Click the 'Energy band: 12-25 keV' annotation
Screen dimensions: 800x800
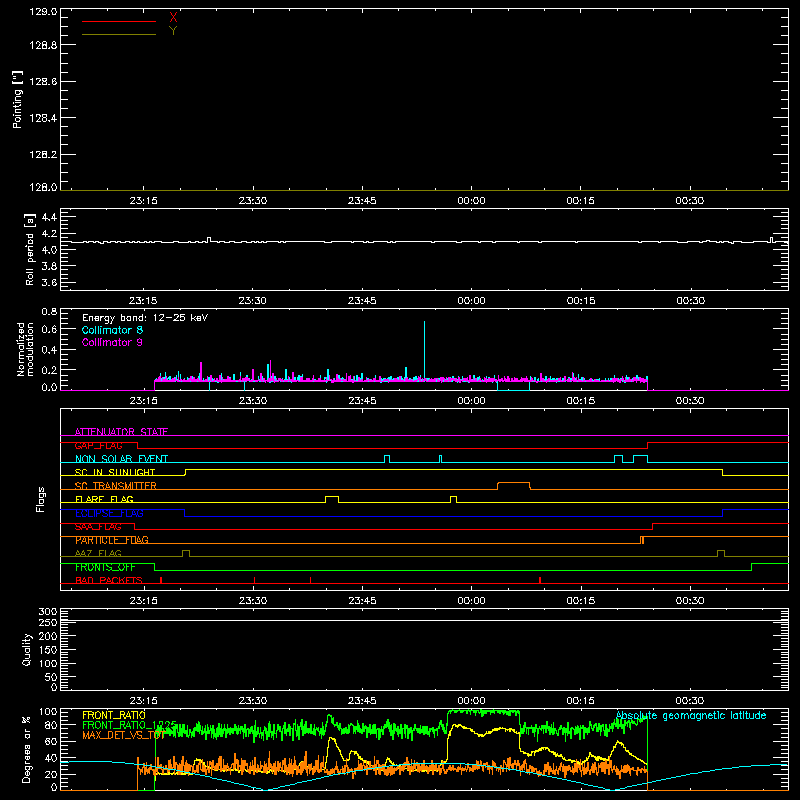pos(145,318)
